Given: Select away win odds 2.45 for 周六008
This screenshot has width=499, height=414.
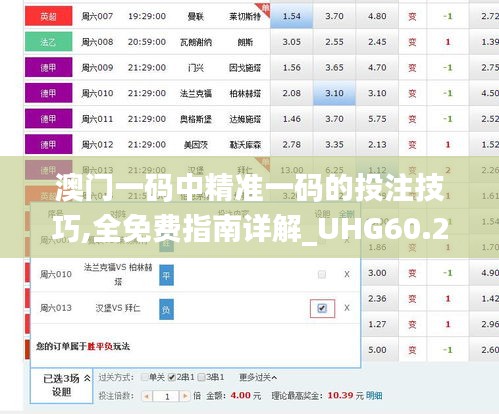Looking at the screenshot, I should click(x=377, y=42).
